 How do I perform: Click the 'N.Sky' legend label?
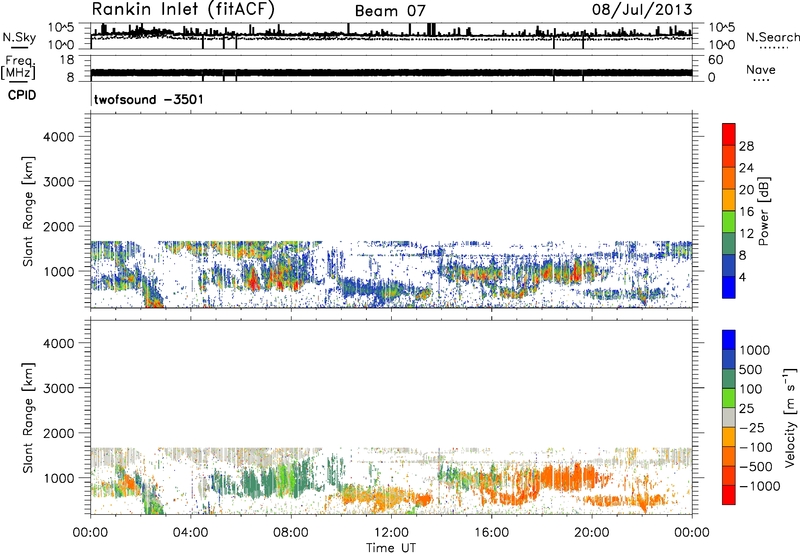(19, 37)
